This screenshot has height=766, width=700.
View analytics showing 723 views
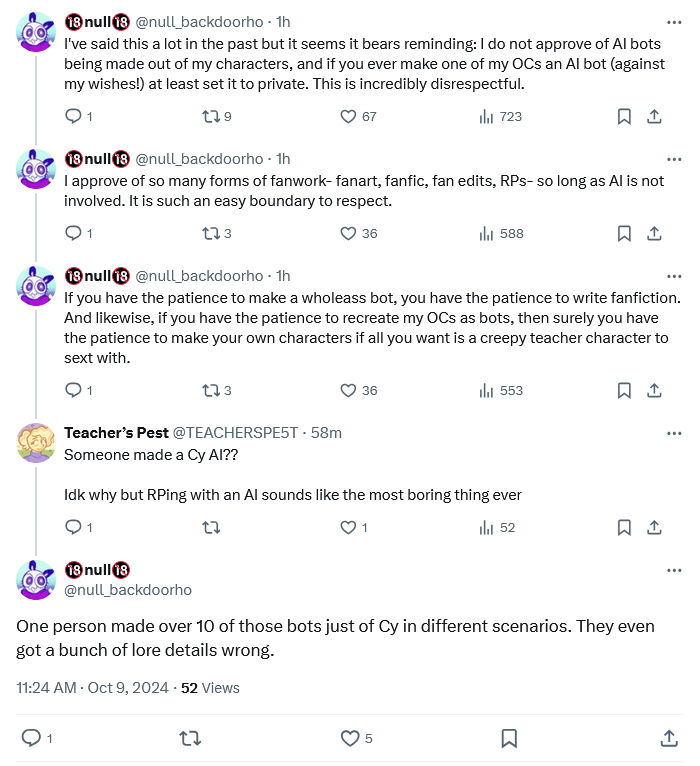coord(500,116)
